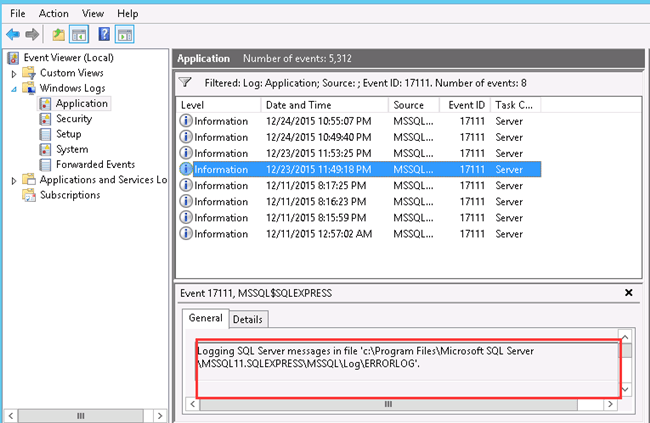Screen dimensions: 650x423
Task: Open the Action menu
Action: pos(53,14)
